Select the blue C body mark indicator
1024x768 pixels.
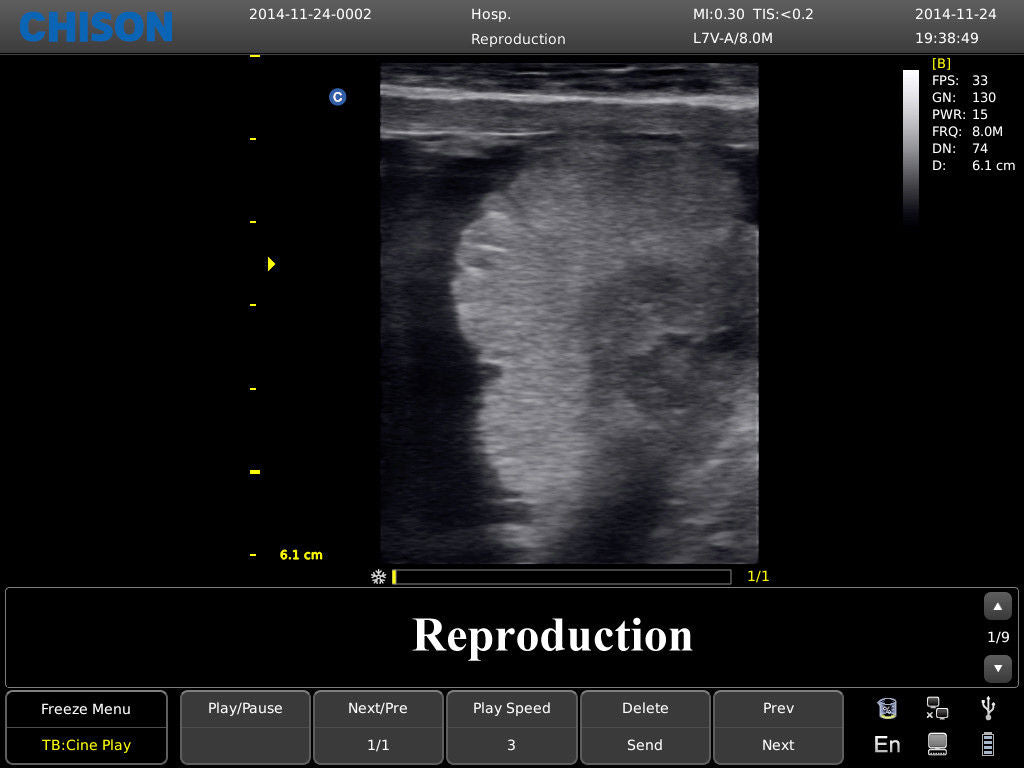pos(337,97)
